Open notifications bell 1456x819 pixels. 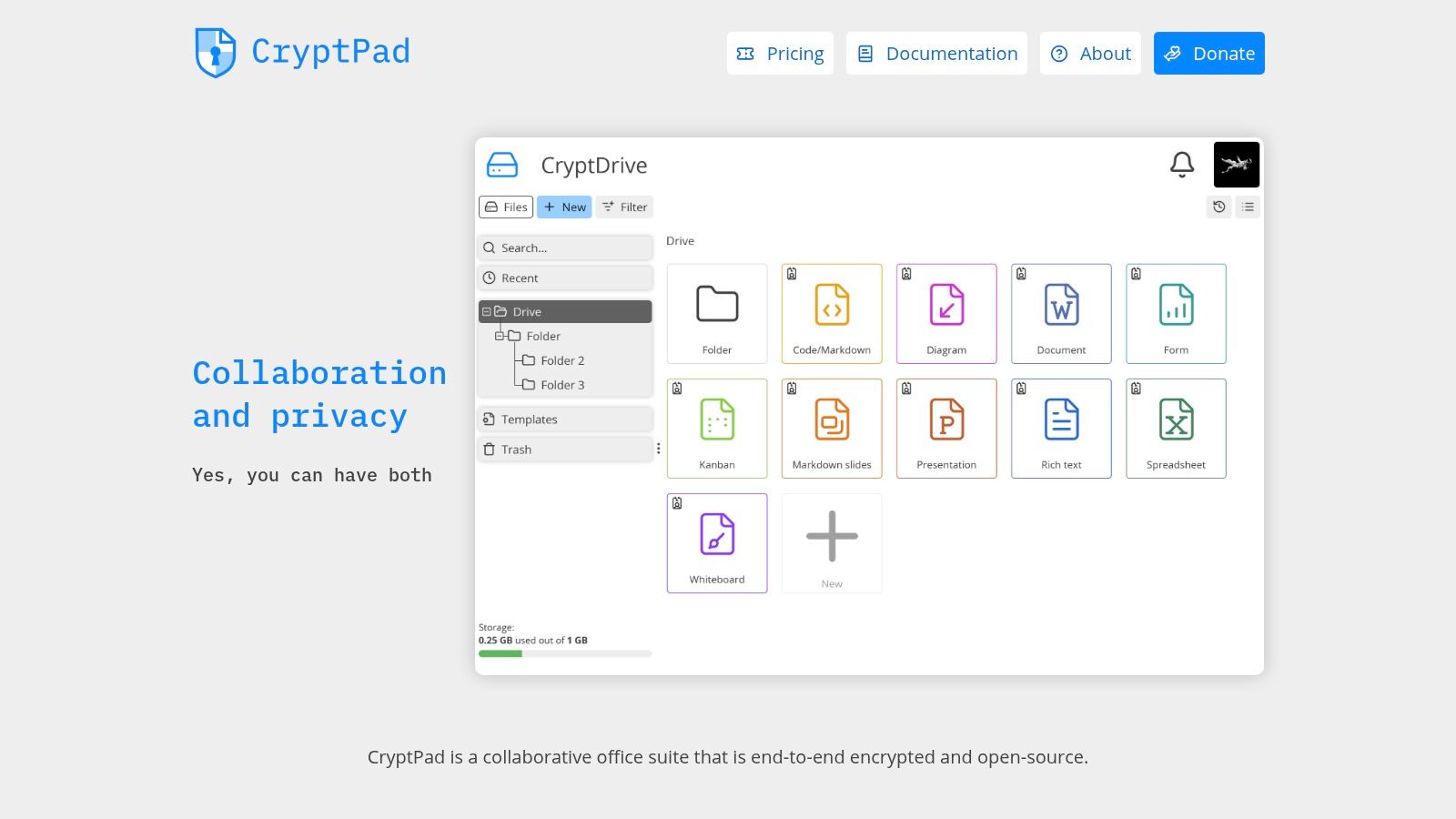point(1182,165)
